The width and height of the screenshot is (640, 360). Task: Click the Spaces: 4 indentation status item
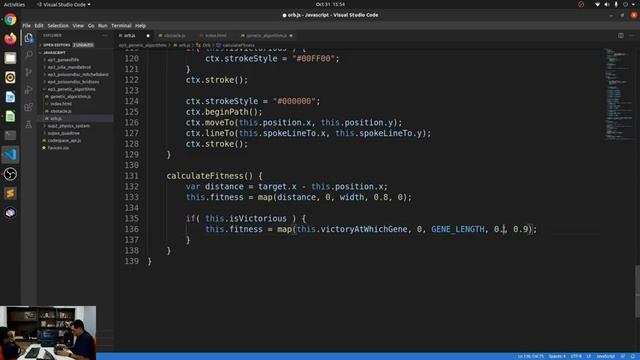557,356
